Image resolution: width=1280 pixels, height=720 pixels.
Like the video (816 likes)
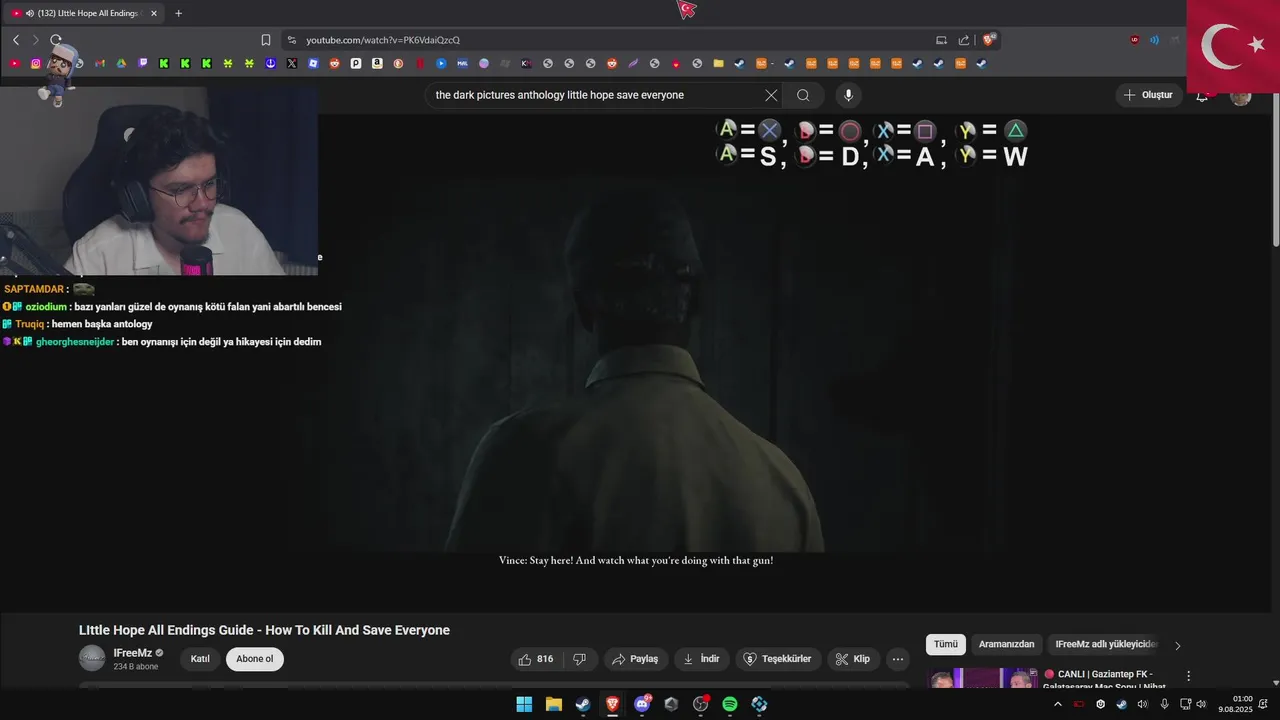pos(537,659)
